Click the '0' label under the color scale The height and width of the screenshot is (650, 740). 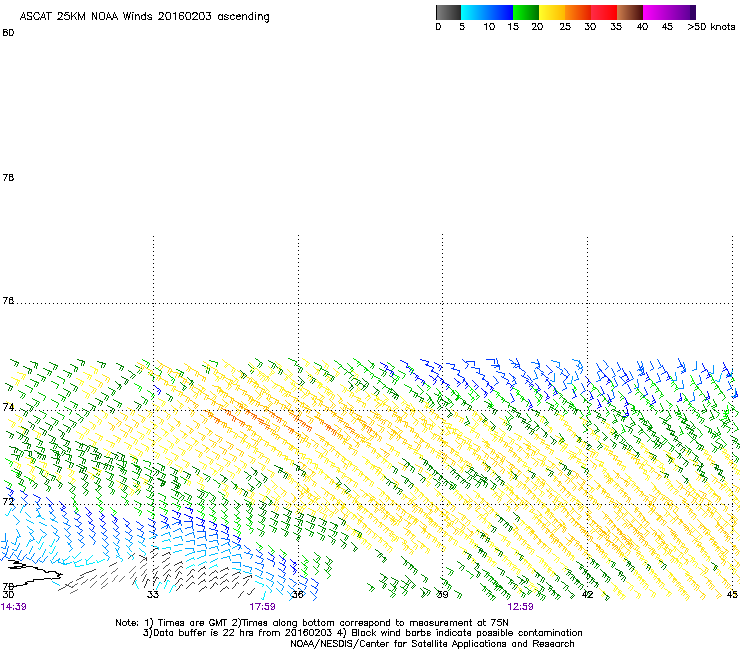(x=438, y=27)
